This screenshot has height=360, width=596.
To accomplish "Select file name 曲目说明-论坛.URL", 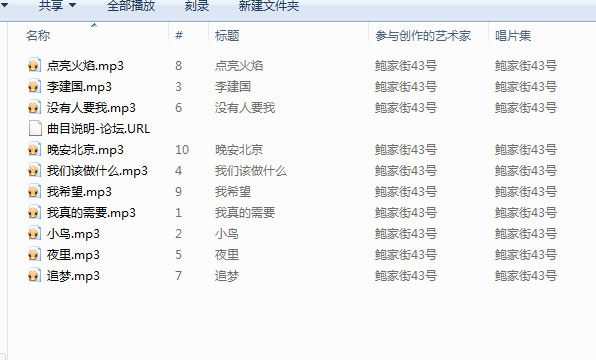I will pyautogui.click(x=98, y=129).
